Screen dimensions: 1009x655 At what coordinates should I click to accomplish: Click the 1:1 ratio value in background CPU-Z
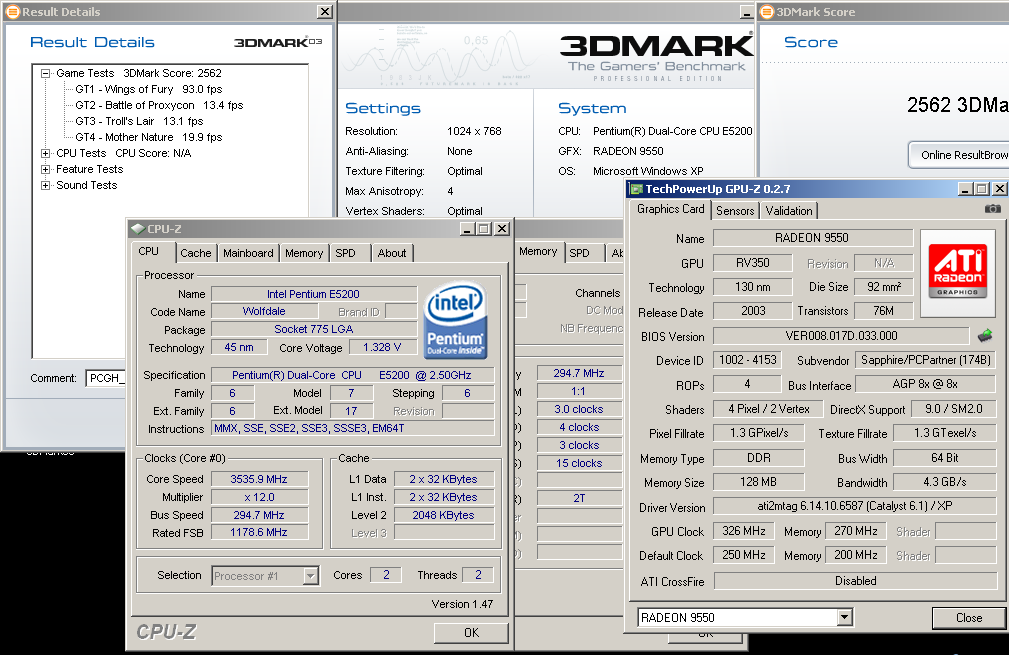579,391
